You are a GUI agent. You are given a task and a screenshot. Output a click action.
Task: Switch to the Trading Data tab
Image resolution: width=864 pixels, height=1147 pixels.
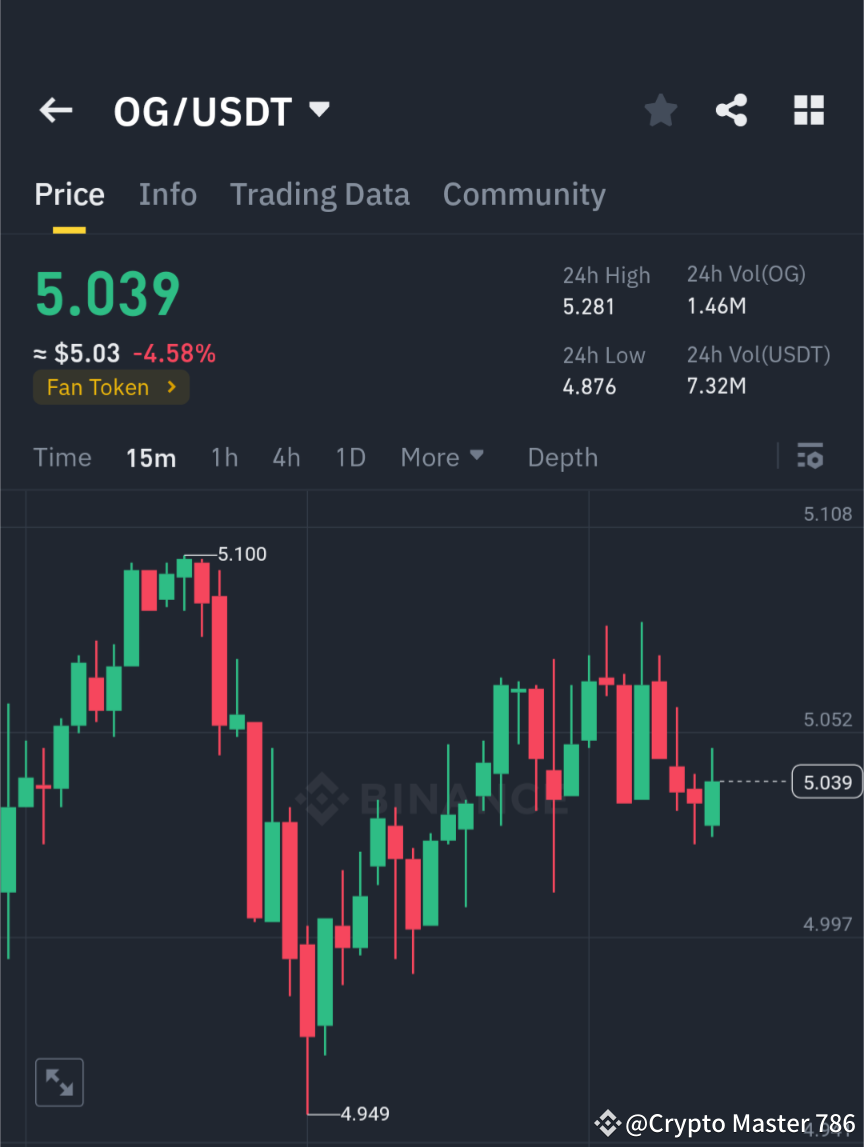coord(320,194)
